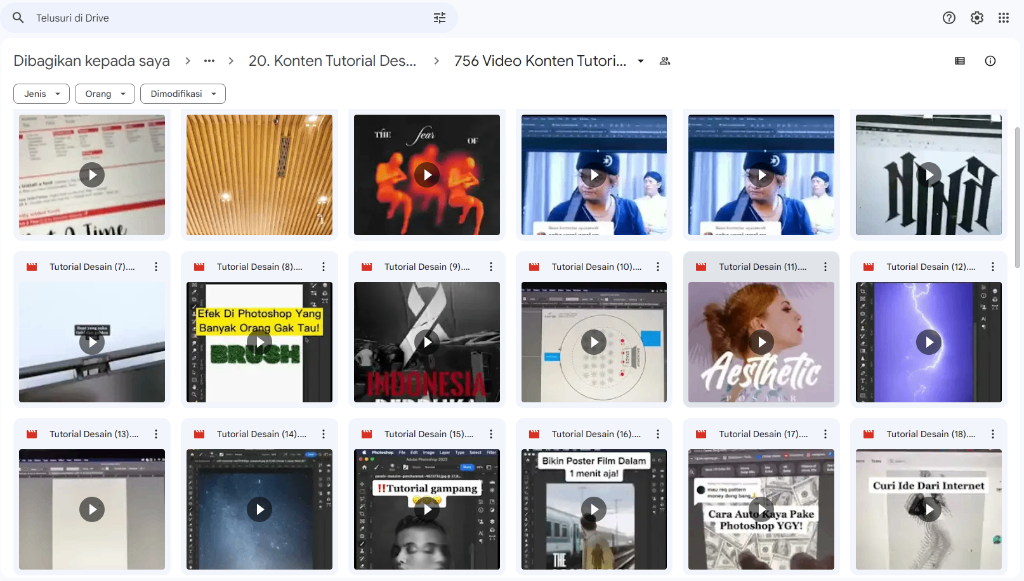Click the vertical scrollbar on the right
The image size is (1024, 581).
pyautogui.click(x=1016, y=200)
